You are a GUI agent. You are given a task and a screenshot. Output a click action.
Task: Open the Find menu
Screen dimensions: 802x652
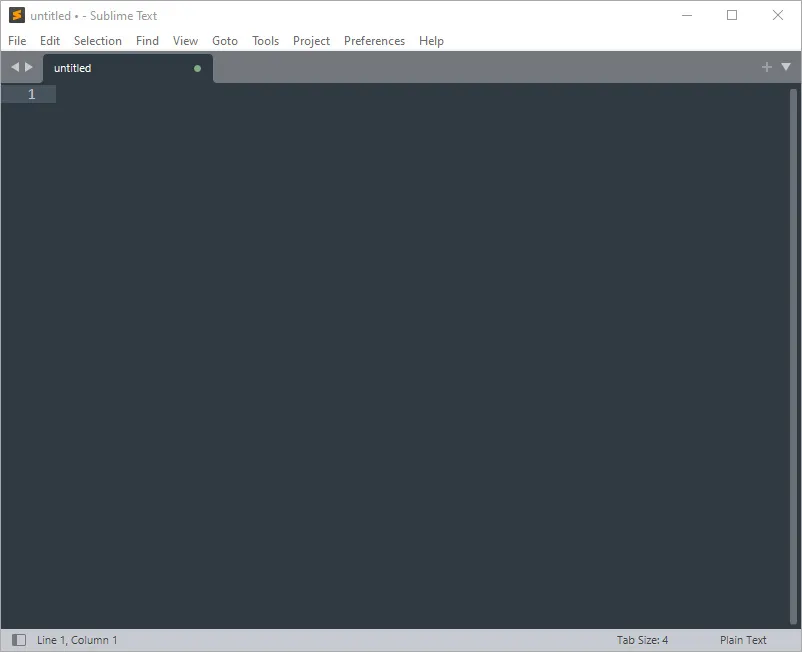pos(147,41)
